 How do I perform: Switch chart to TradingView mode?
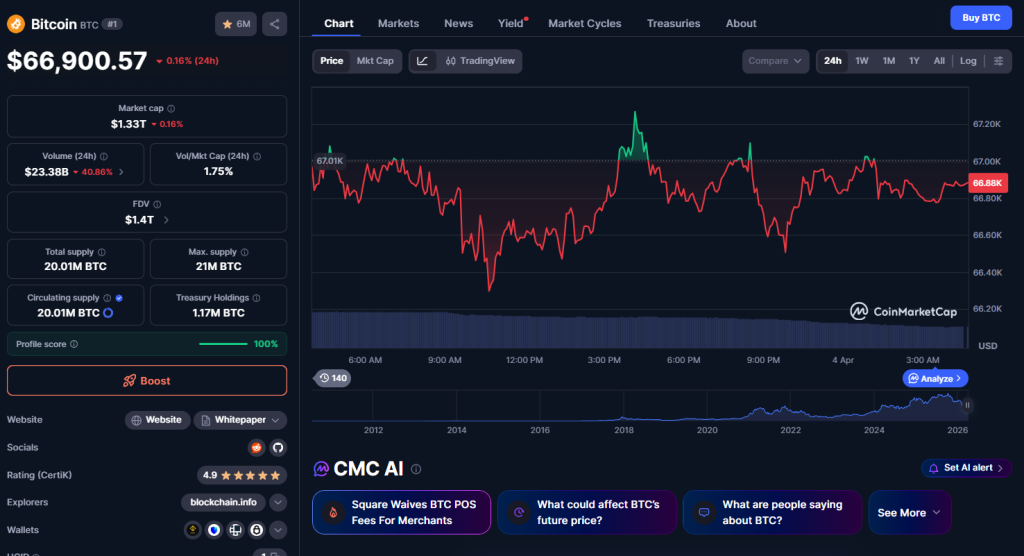(480, 61)
